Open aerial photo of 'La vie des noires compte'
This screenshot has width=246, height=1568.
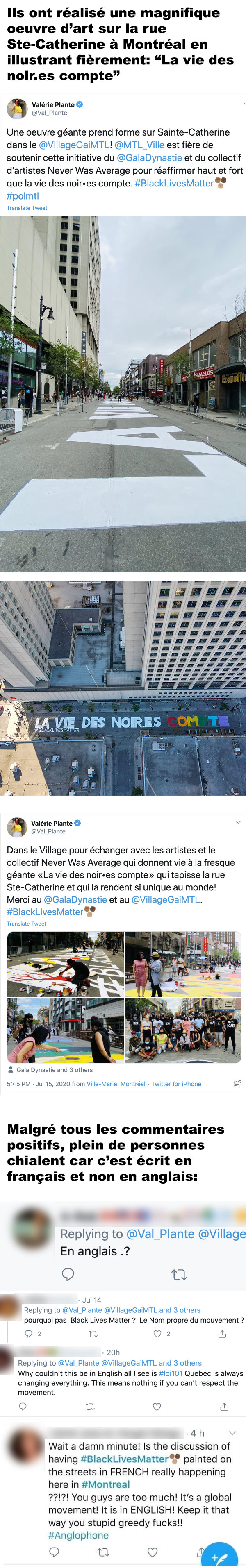[123, 688]
